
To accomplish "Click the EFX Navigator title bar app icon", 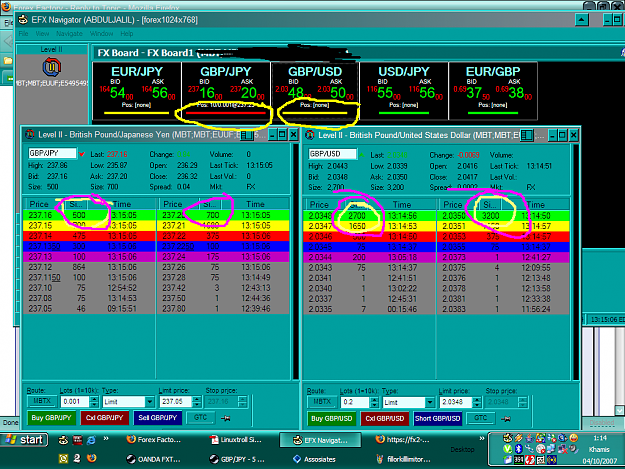I will tap(23, 20).
